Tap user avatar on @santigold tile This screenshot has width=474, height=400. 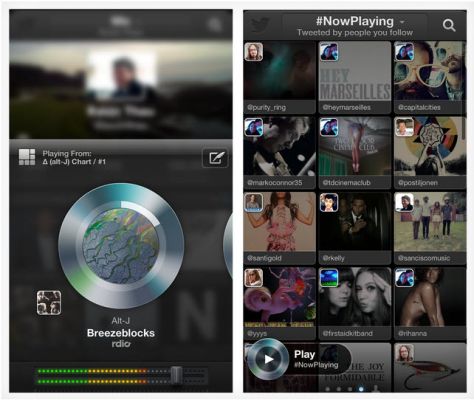pos(254,202)
